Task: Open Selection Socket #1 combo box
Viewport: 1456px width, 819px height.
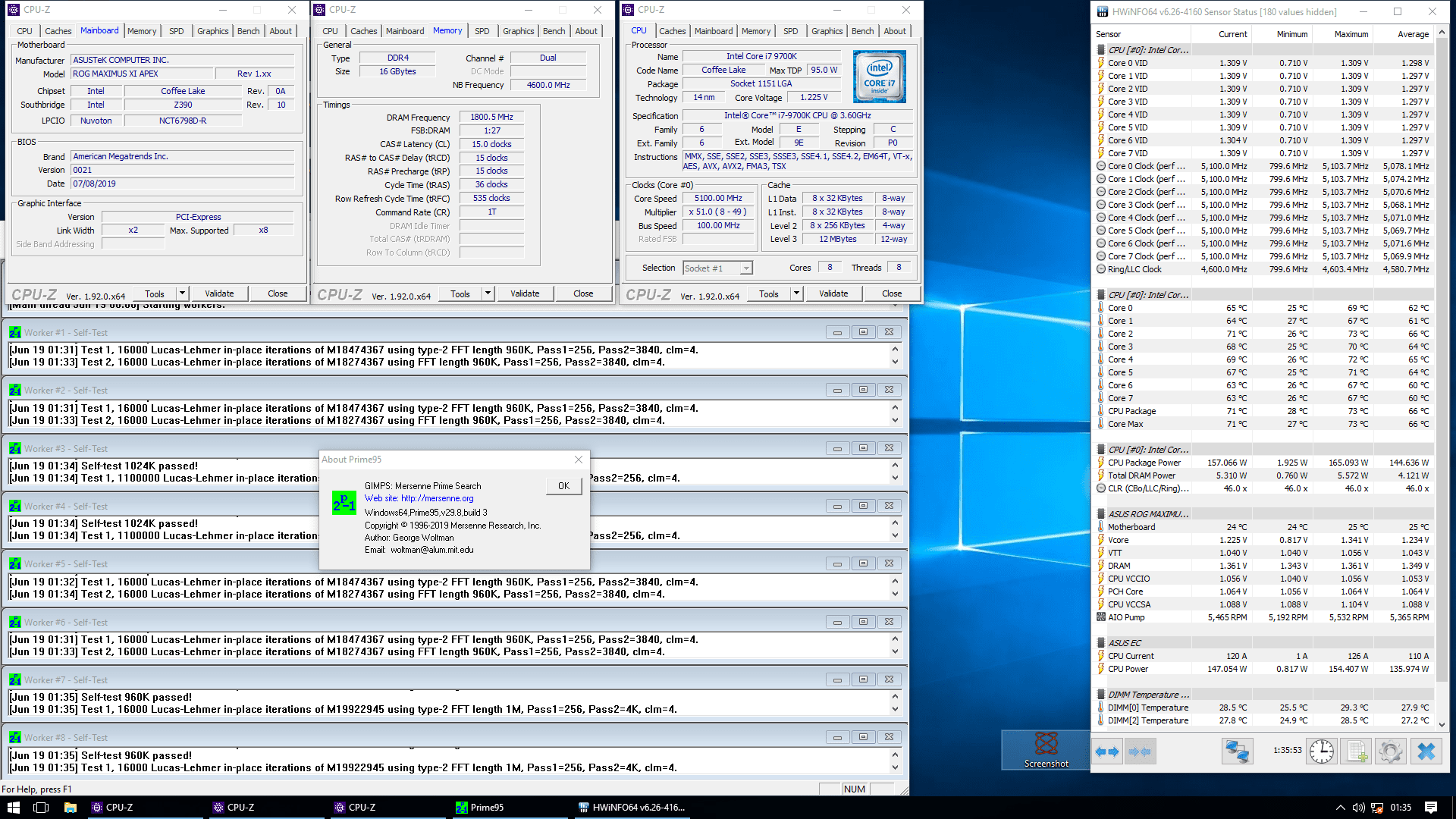Action: pos(717,268)
